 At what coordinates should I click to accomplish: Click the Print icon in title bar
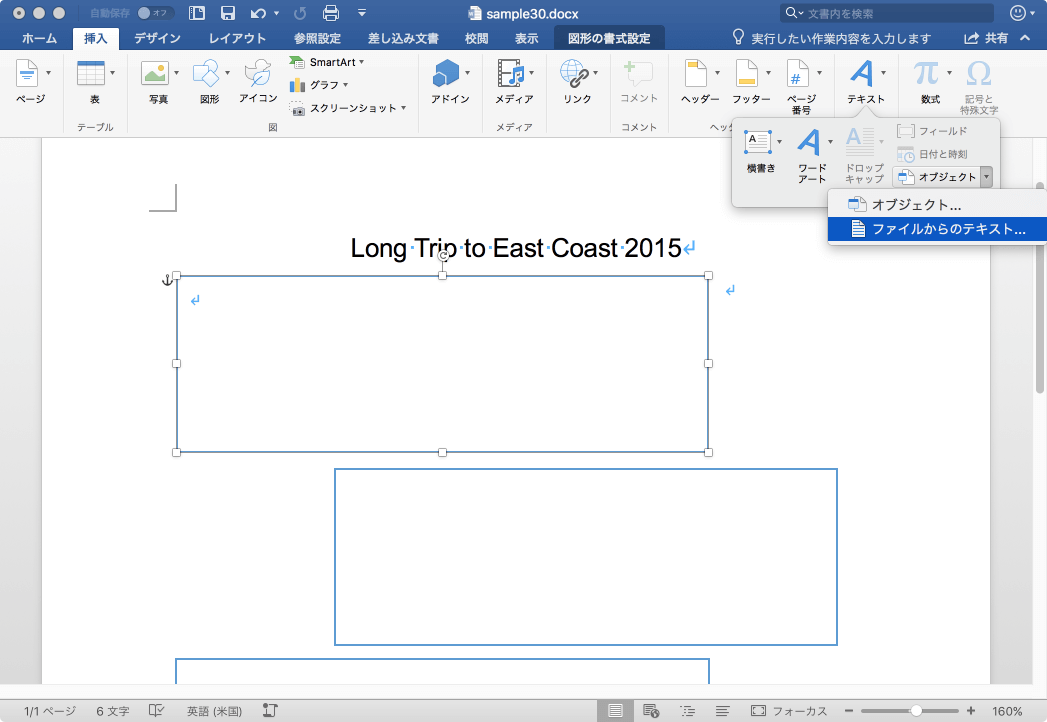coord(331,13)
